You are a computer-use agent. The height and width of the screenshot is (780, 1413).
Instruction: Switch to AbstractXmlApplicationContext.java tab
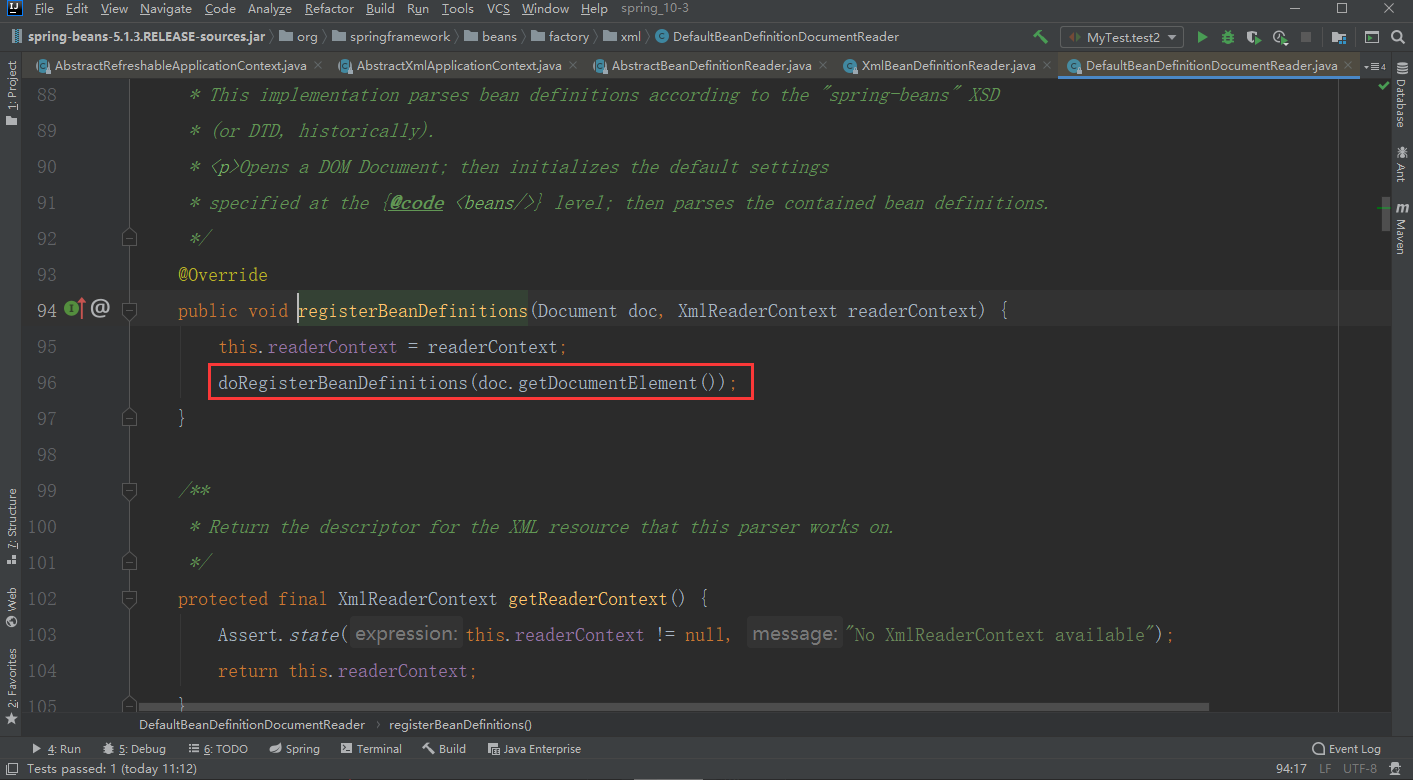[x=459, y=66]
